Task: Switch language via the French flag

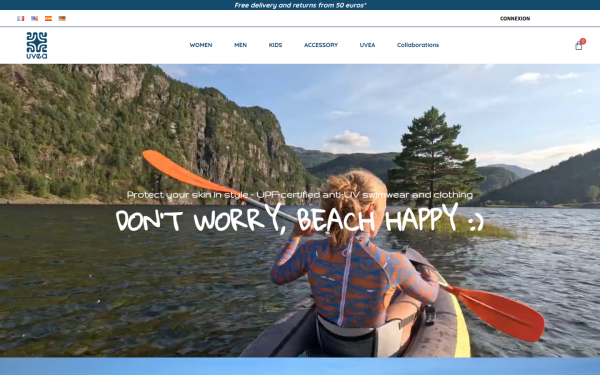Action: pyautogui.click(x=21, y=18)
